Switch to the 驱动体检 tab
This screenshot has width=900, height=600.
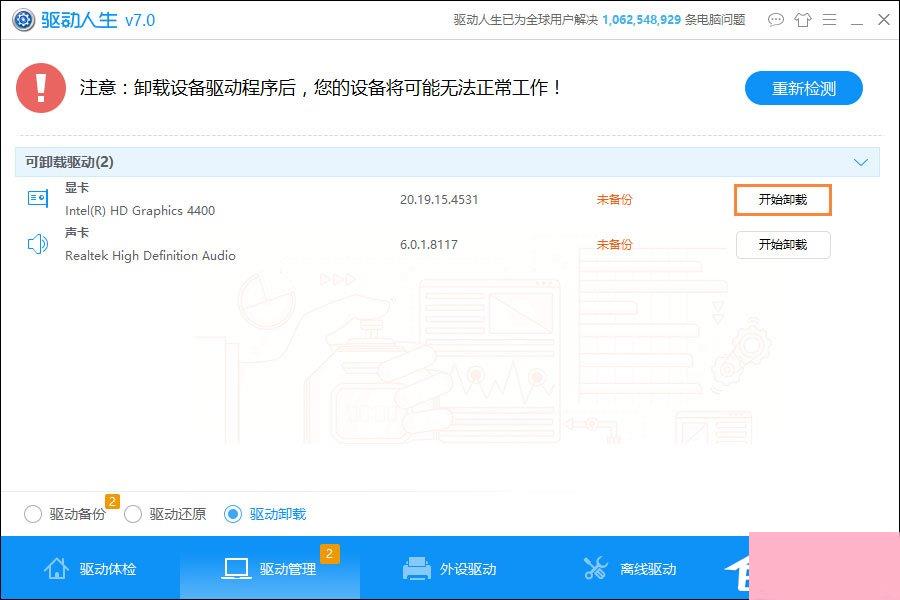click(x=90, y=568)
